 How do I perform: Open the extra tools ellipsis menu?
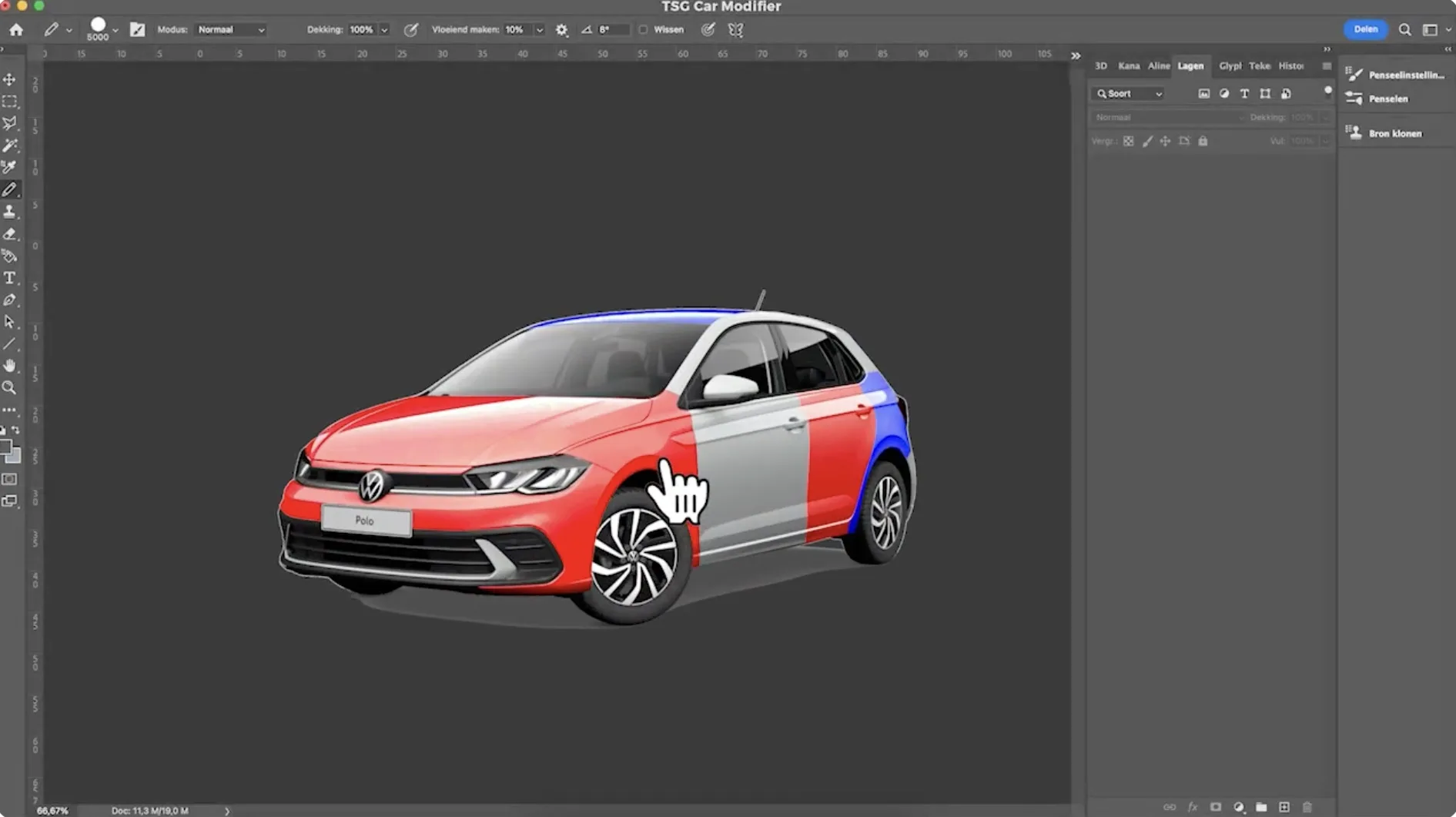[9, 410]
